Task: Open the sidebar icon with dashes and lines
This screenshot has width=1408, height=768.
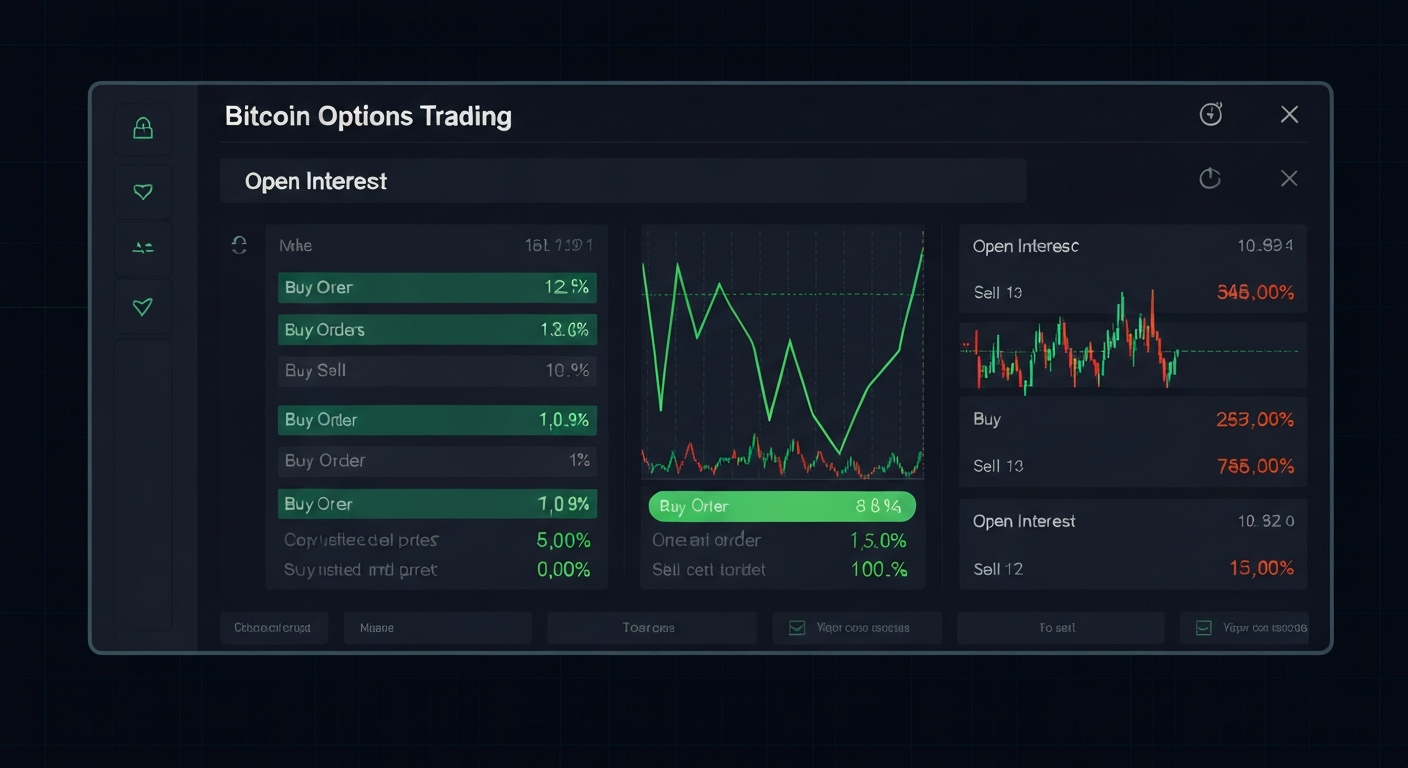Action: tap(143, 247)
